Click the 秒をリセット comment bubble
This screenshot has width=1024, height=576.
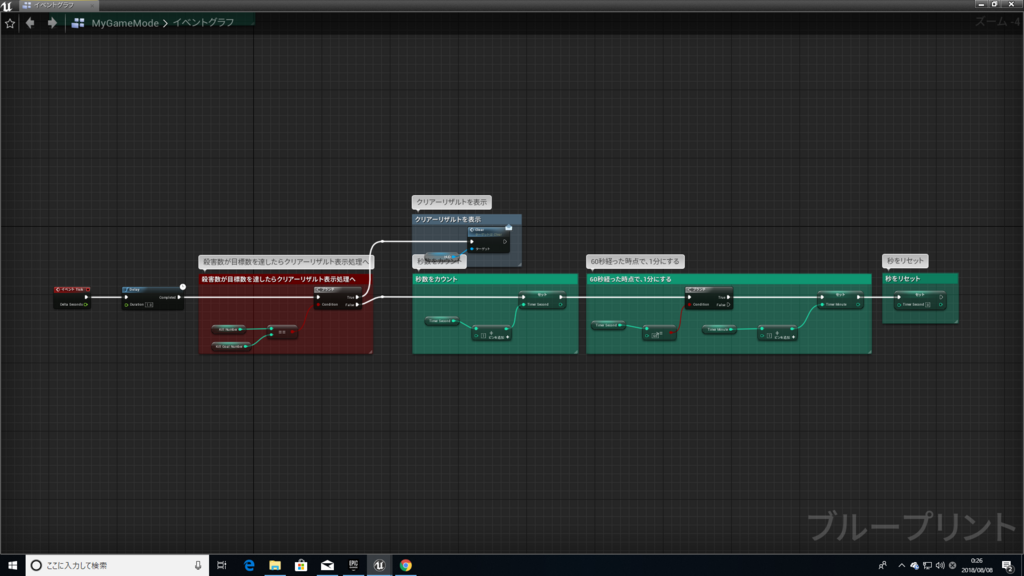(905, 261)
